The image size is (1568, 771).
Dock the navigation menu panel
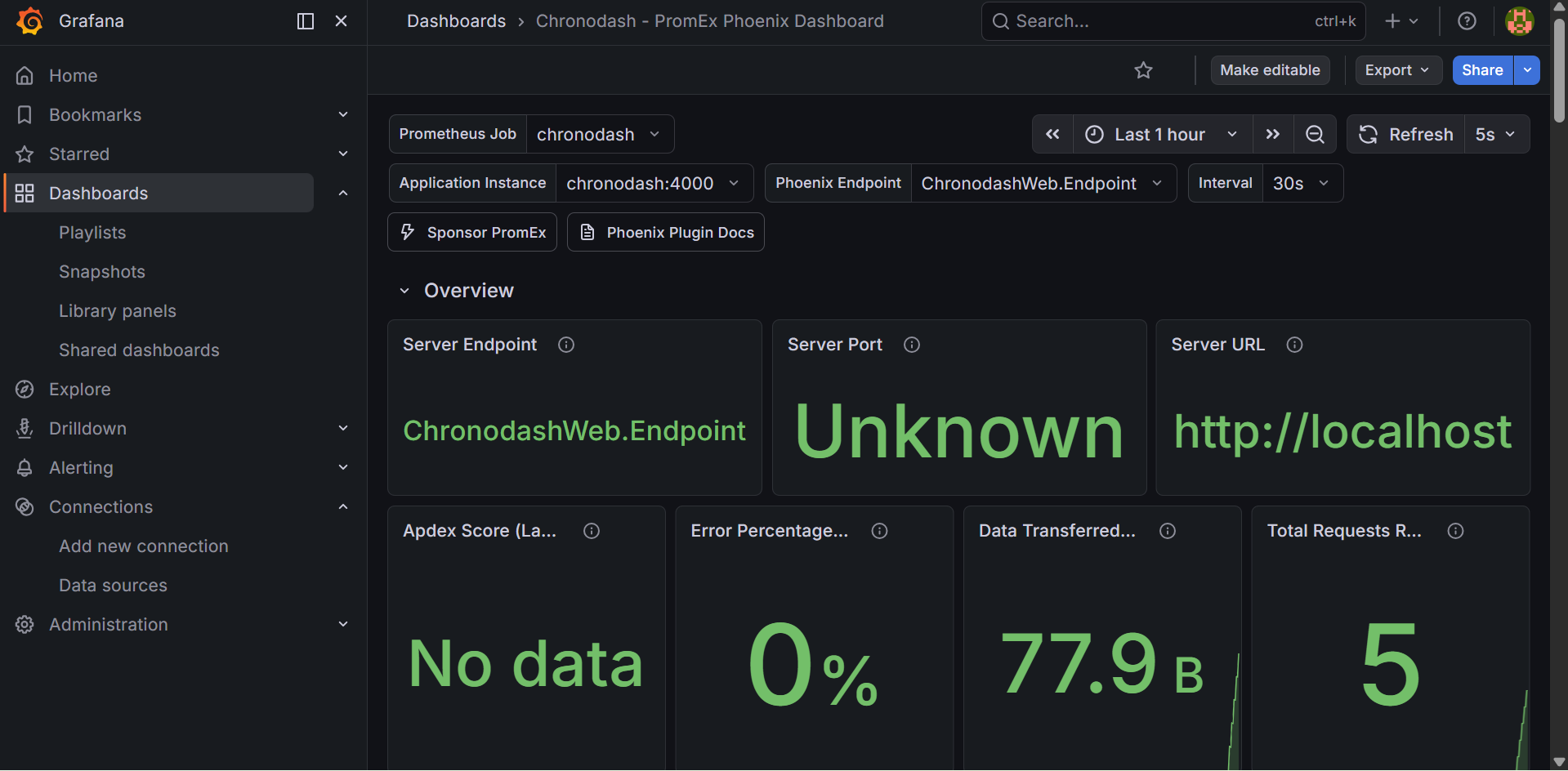[306, 21]
